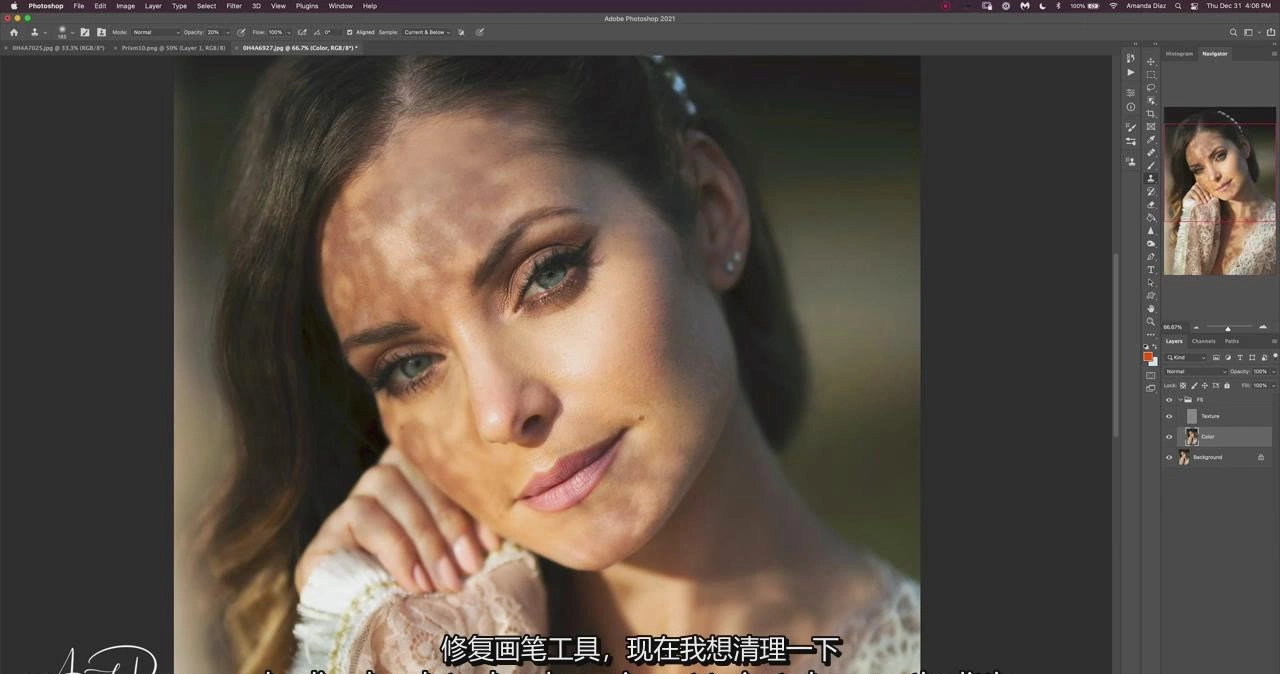Open the layer blend mode Normal dropdown
Screen dimensions: 1280x674
coord(1195,371)
